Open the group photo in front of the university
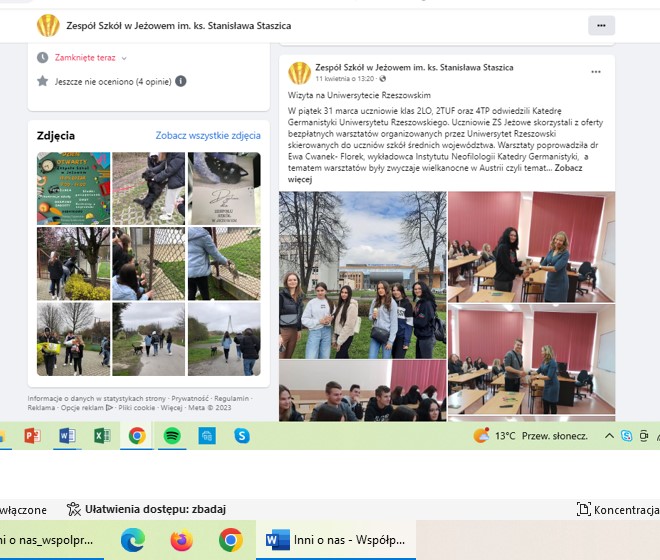Screen dimensions: 660x560 (361, 274)
